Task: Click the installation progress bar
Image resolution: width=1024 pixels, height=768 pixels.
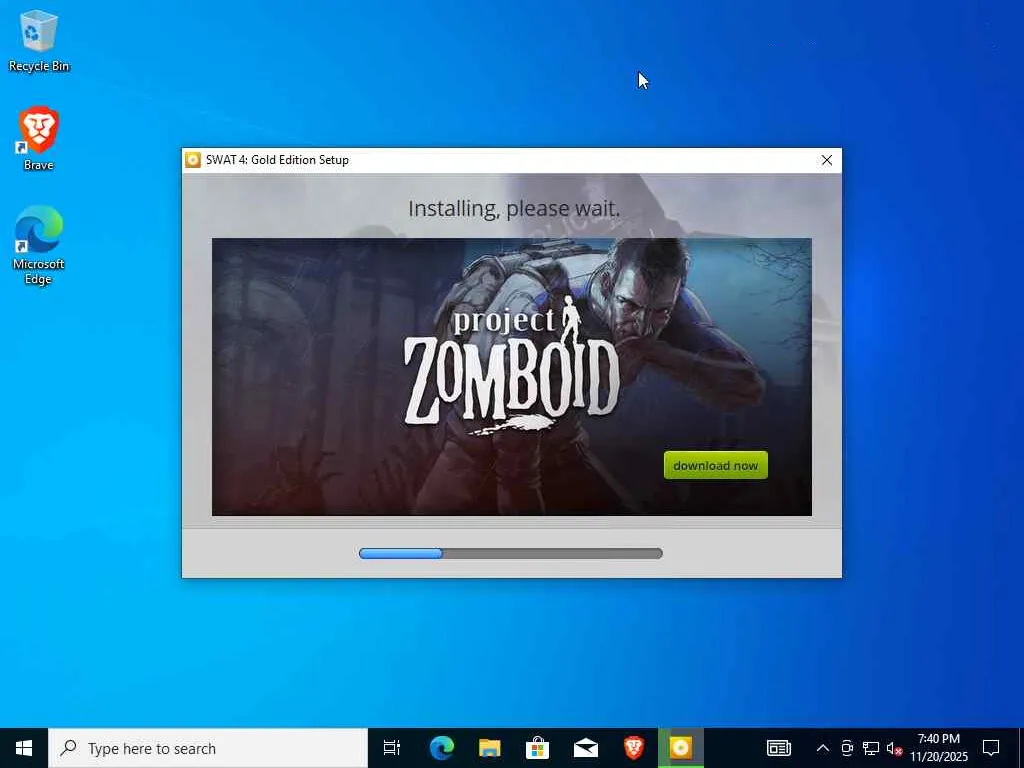Action: click(511, 554)
